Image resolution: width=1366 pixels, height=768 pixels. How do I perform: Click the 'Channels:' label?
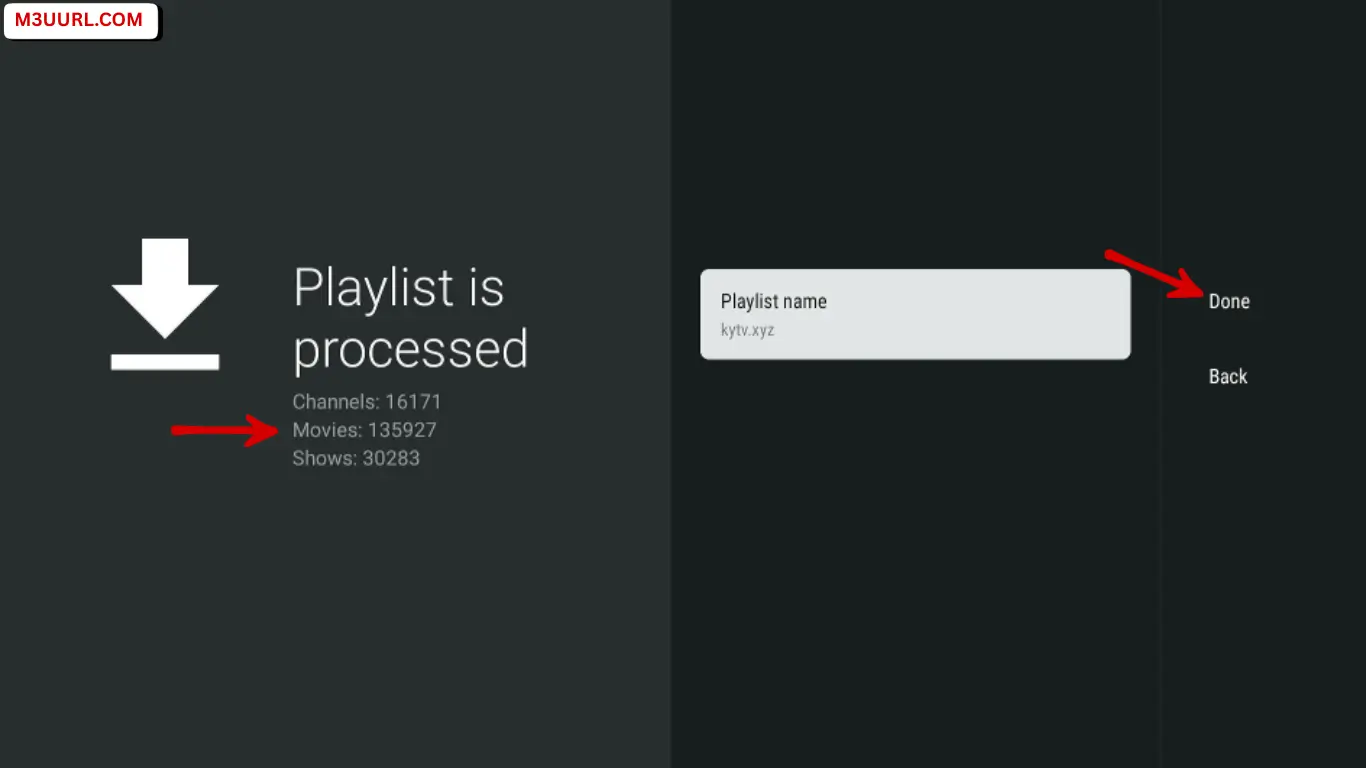click(x=335, y=402)
